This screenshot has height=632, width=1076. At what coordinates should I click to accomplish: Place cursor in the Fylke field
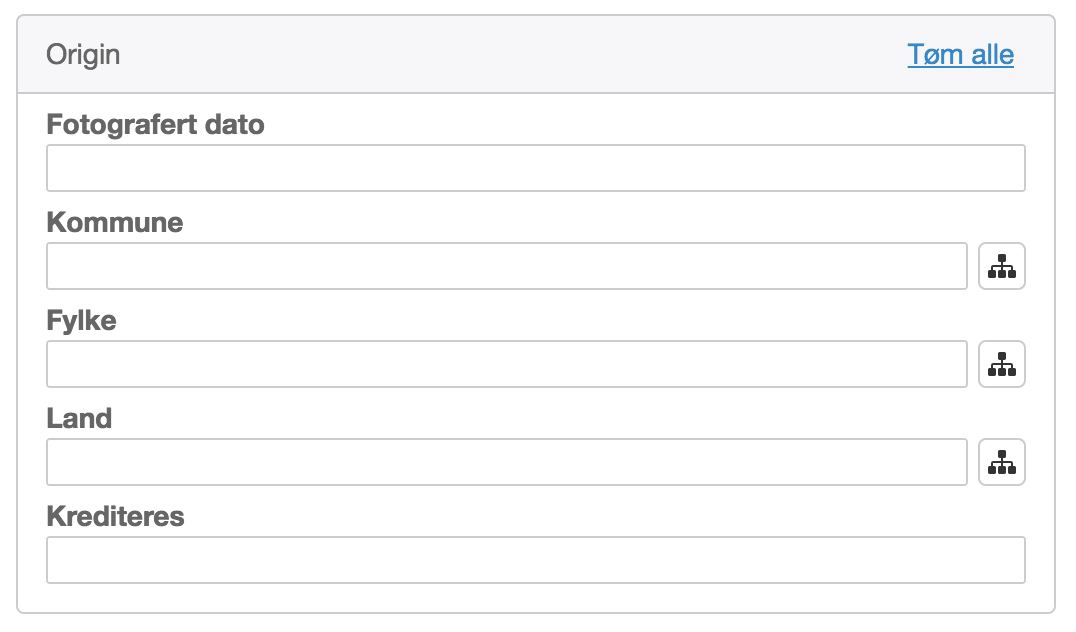[506, 364]
